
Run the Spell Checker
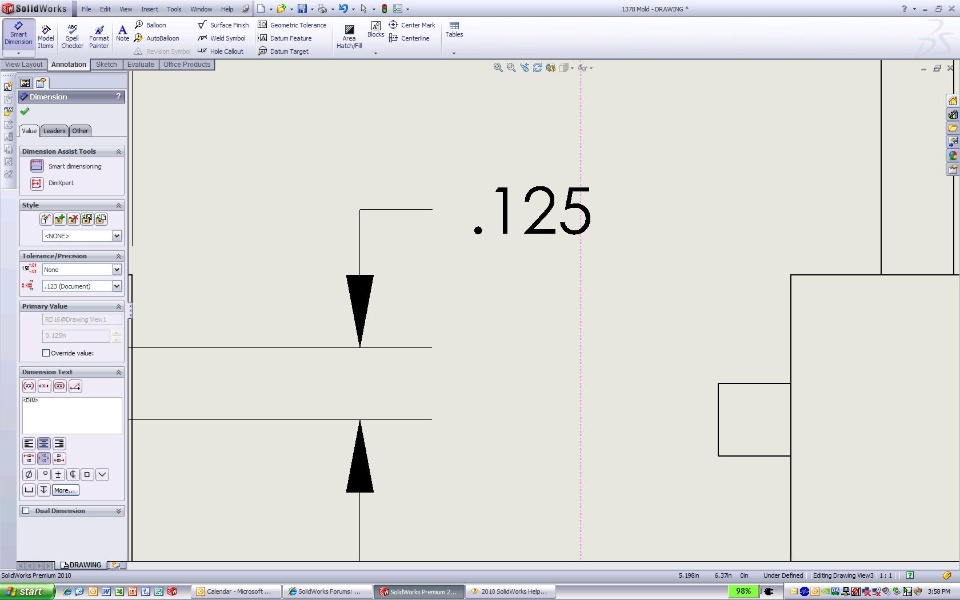(72, 37)
